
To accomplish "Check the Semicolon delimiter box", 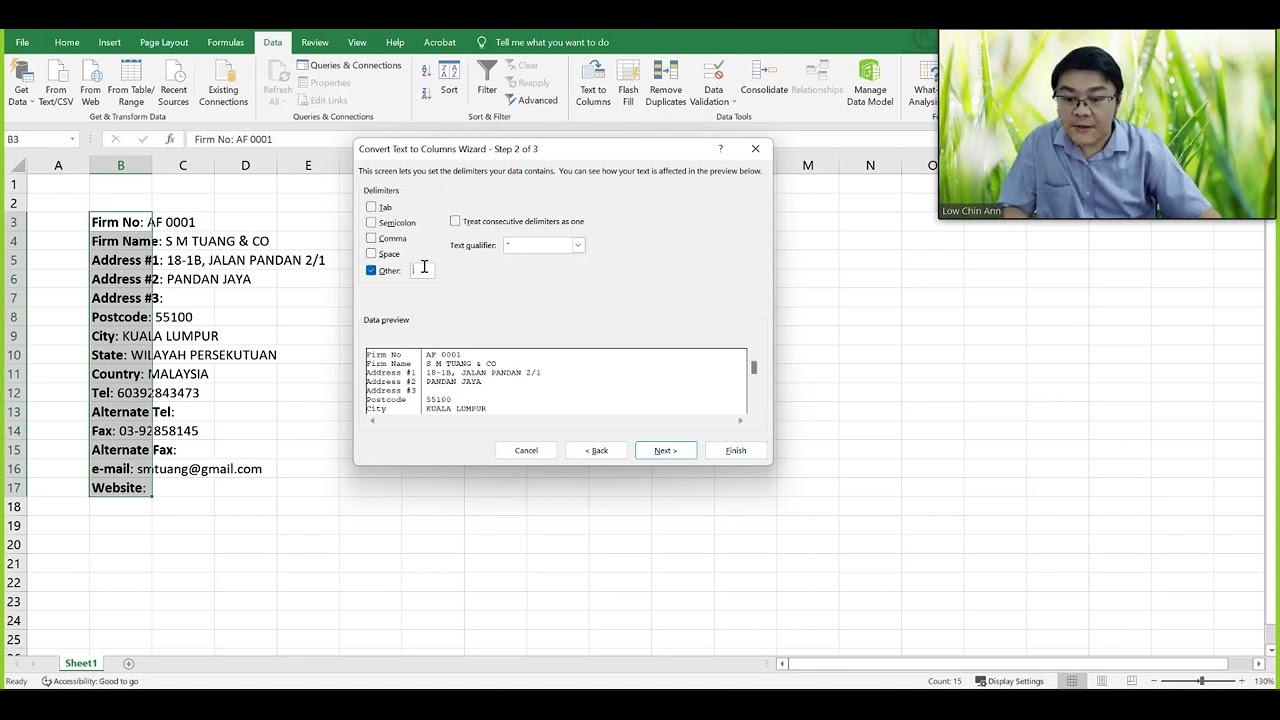I will pyautogui.click(x=371, y=222).
